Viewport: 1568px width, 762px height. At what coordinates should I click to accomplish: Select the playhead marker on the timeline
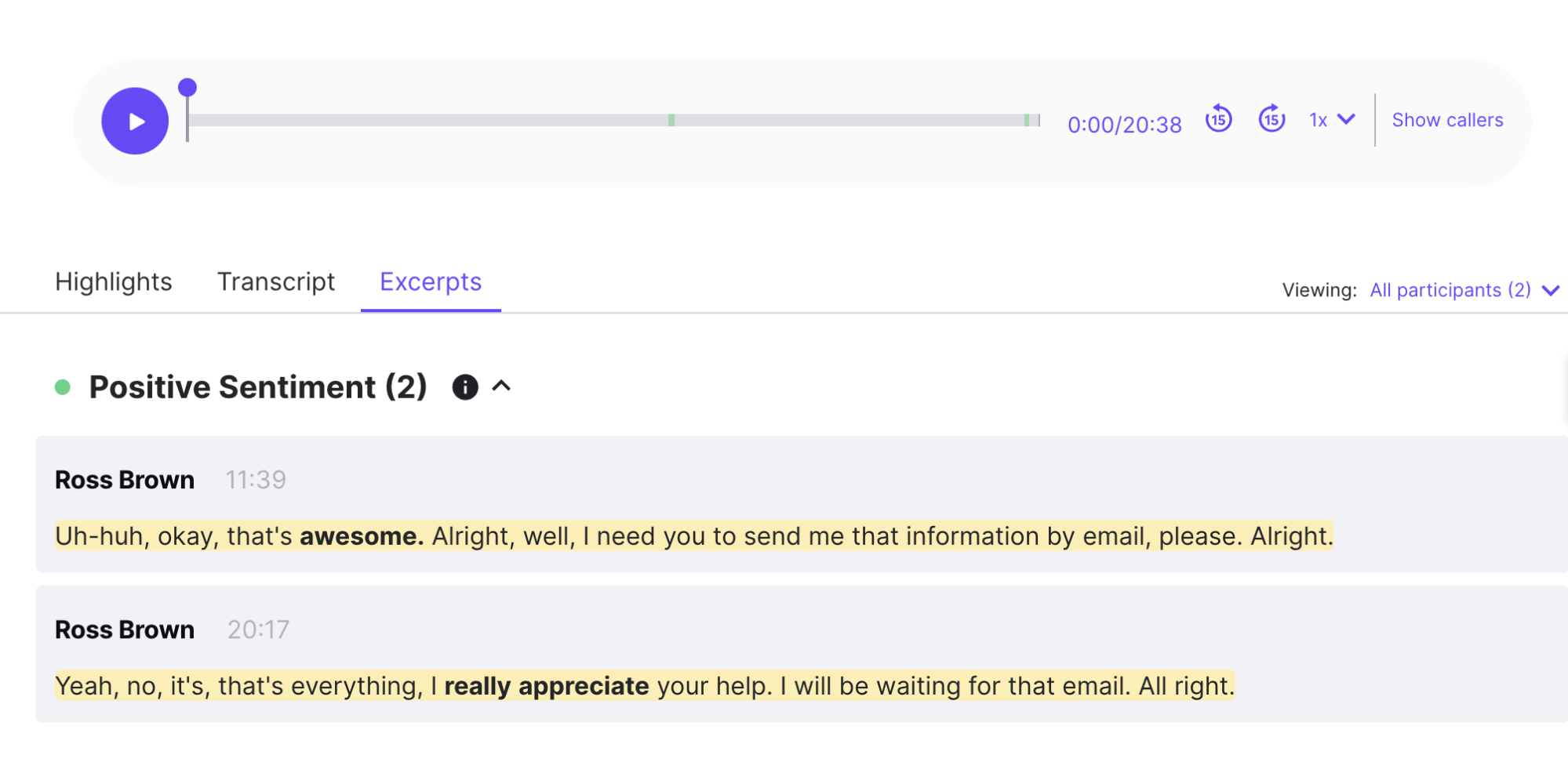(x=188, y=88)
